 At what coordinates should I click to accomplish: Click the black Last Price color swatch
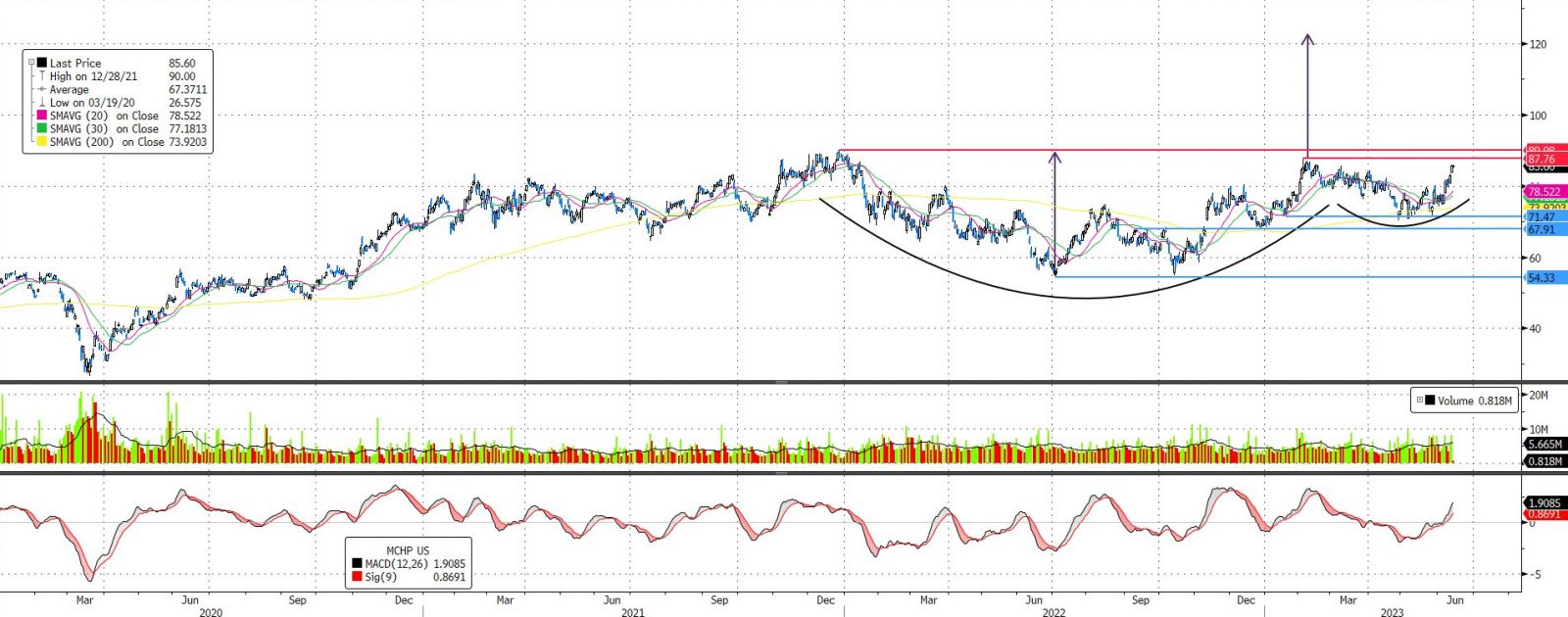pos(42,63)
